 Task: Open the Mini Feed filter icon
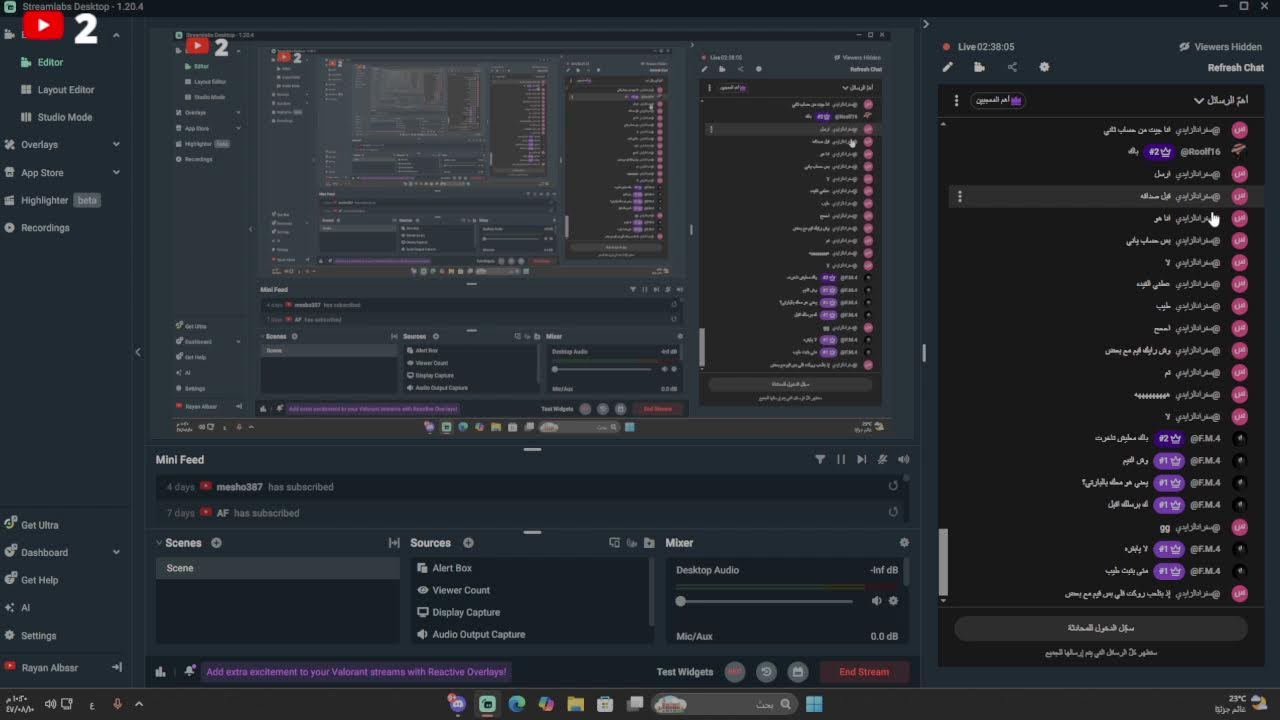coord(820,460)
